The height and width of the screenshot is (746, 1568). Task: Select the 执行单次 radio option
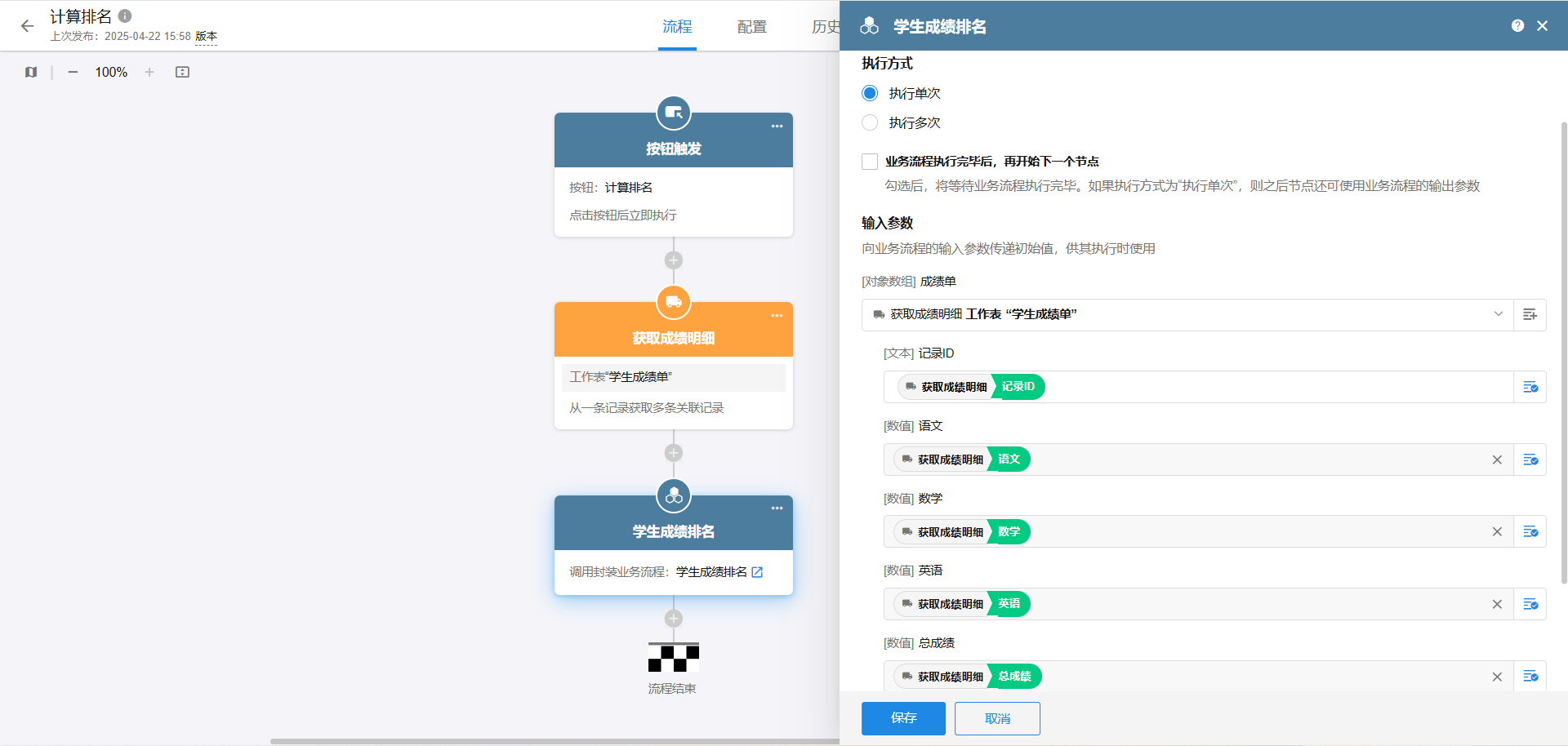[870, 93]
